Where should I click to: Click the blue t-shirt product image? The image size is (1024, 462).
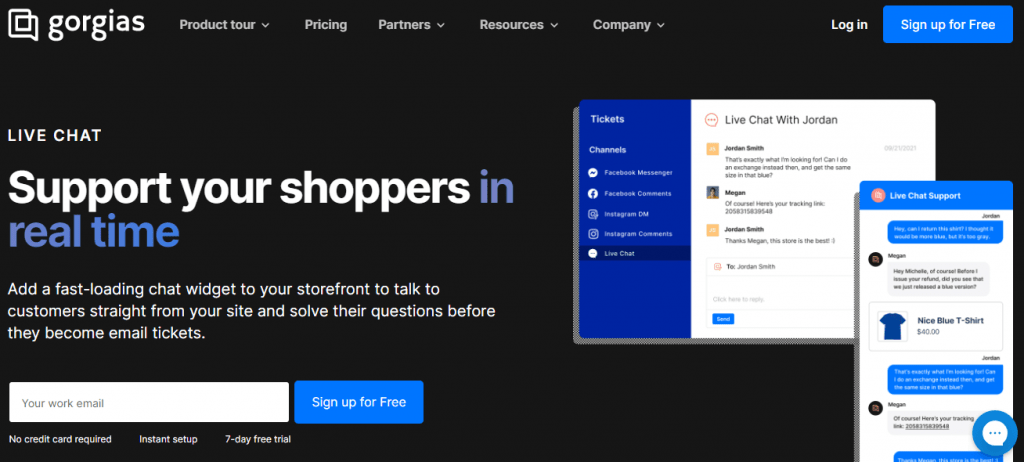tap(892, 324)
